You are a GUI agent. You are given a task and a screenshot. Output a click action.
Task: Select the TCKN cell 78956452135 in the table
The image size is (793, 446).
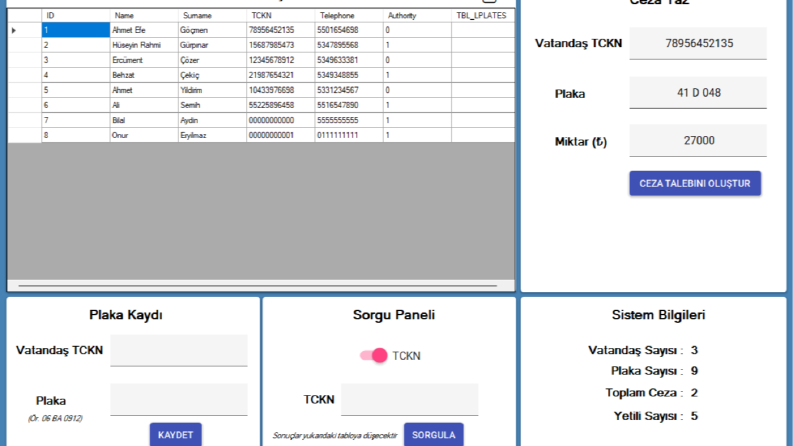click(280, 30)
